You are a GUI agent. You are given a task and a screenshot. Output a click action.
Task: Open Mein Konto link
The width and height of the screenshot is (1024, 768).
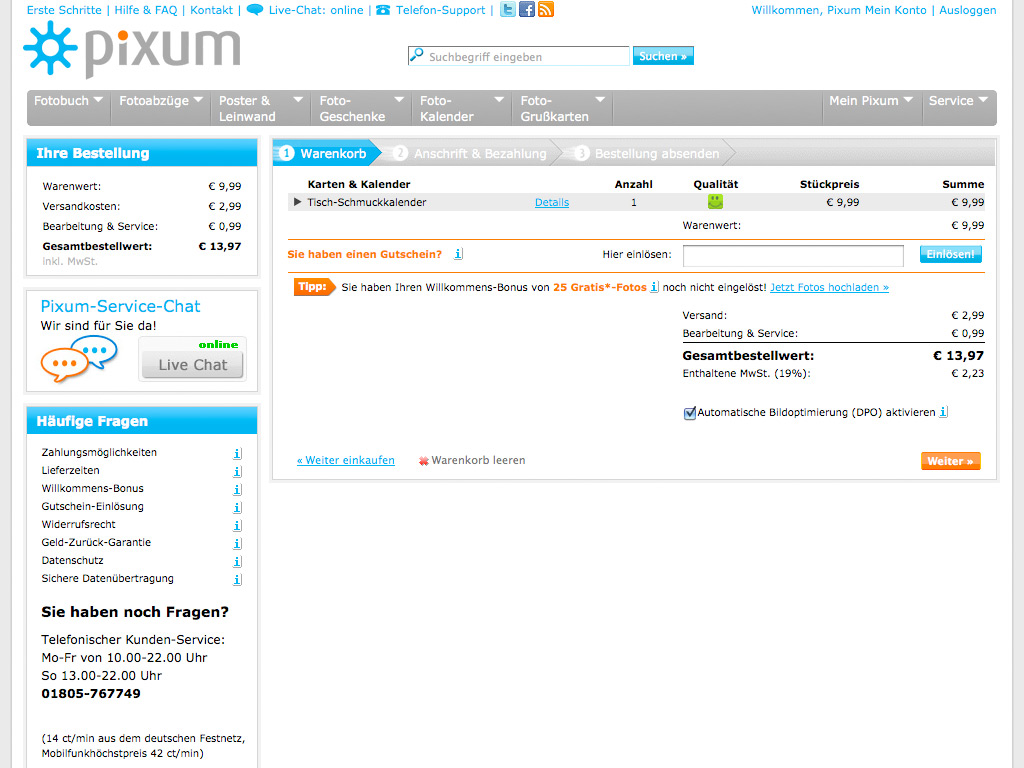tap(896, 10)
